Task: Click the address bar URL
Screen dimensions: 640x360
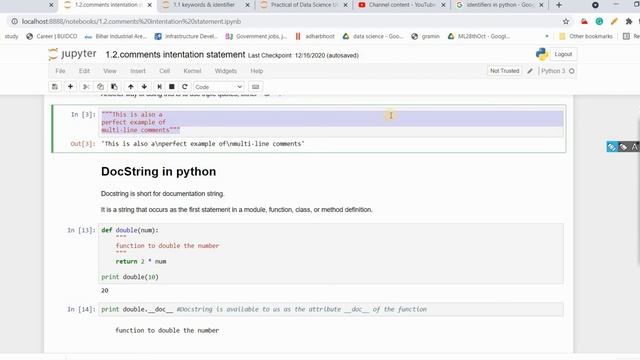Action: pyautogui.click(x=131, y=21)
